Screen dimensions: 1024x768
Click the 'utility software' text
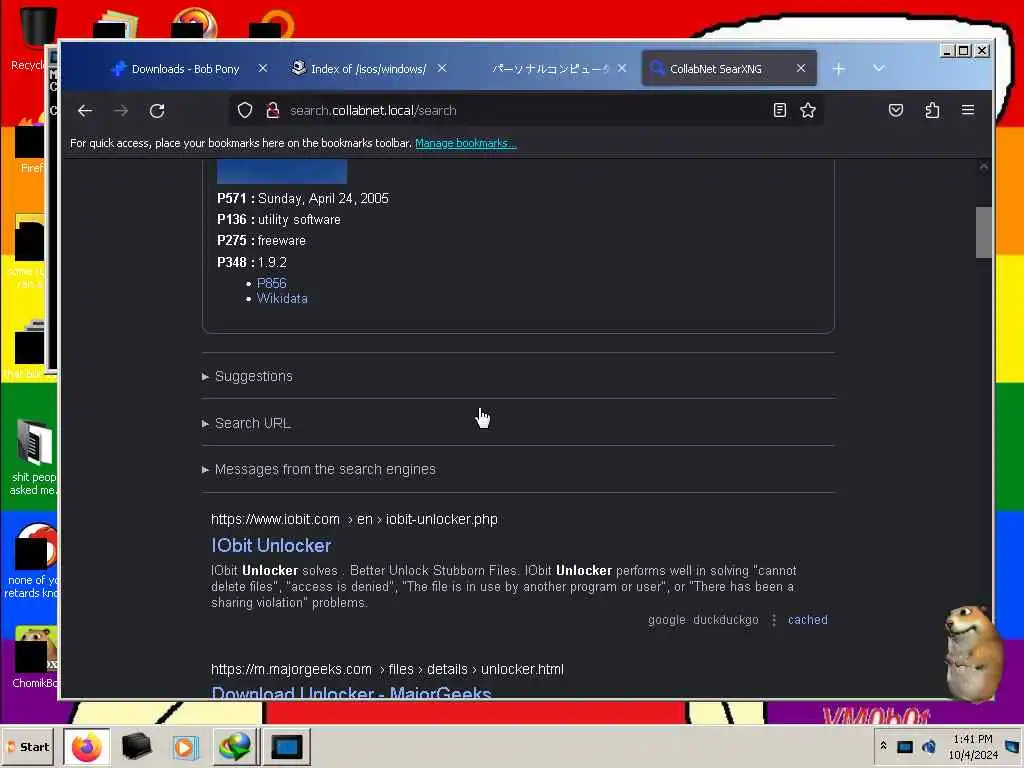click(x=299, y=219)
